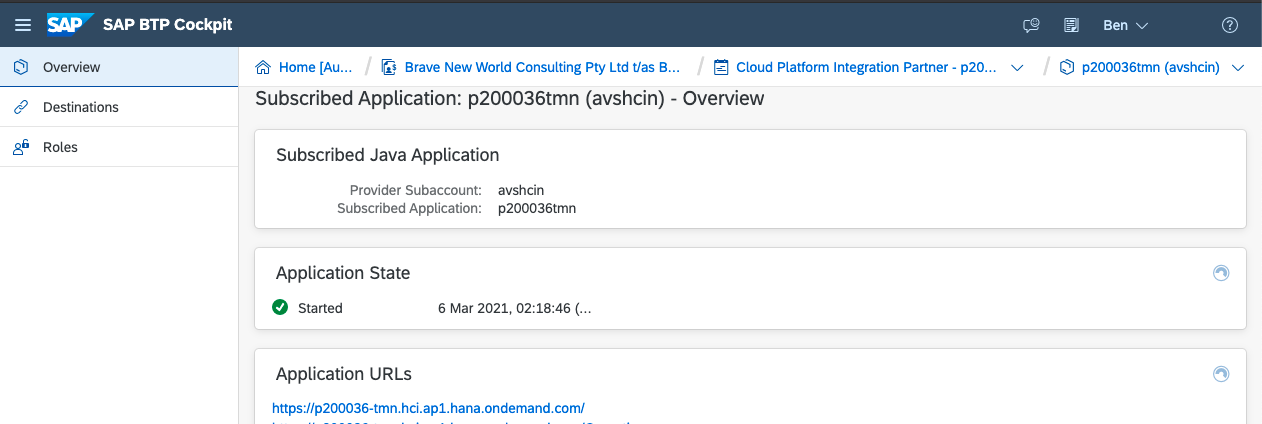Expand the Cloud Platform Integration Partner dropdown
The width and height of the screenshot is (1262, 424).
(x=1018, y=68)
